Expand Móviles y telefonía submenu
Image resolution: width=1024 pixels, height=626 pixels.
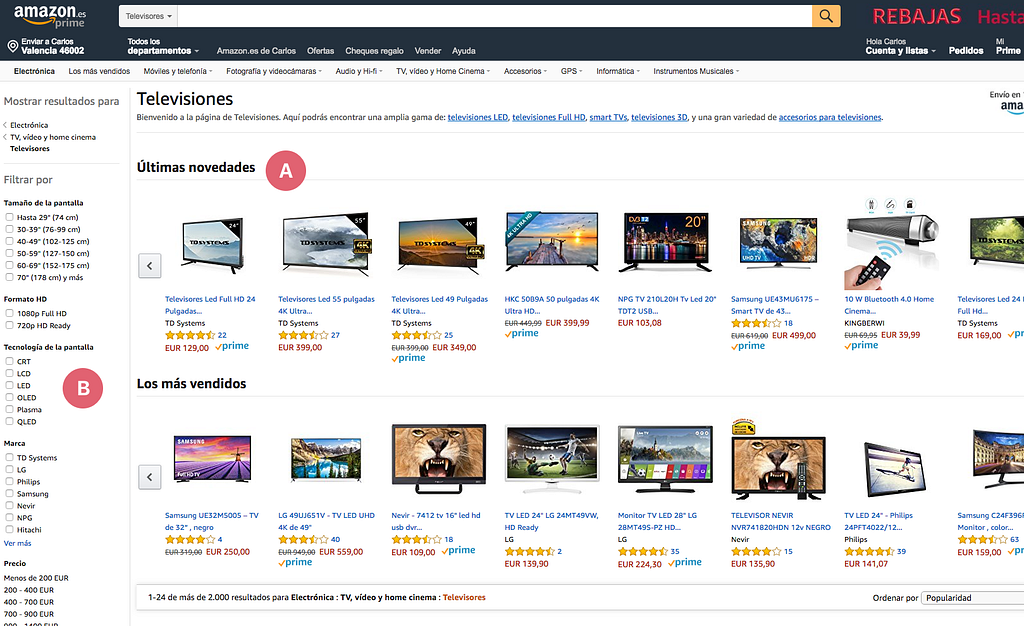click(x=177, y=71)
